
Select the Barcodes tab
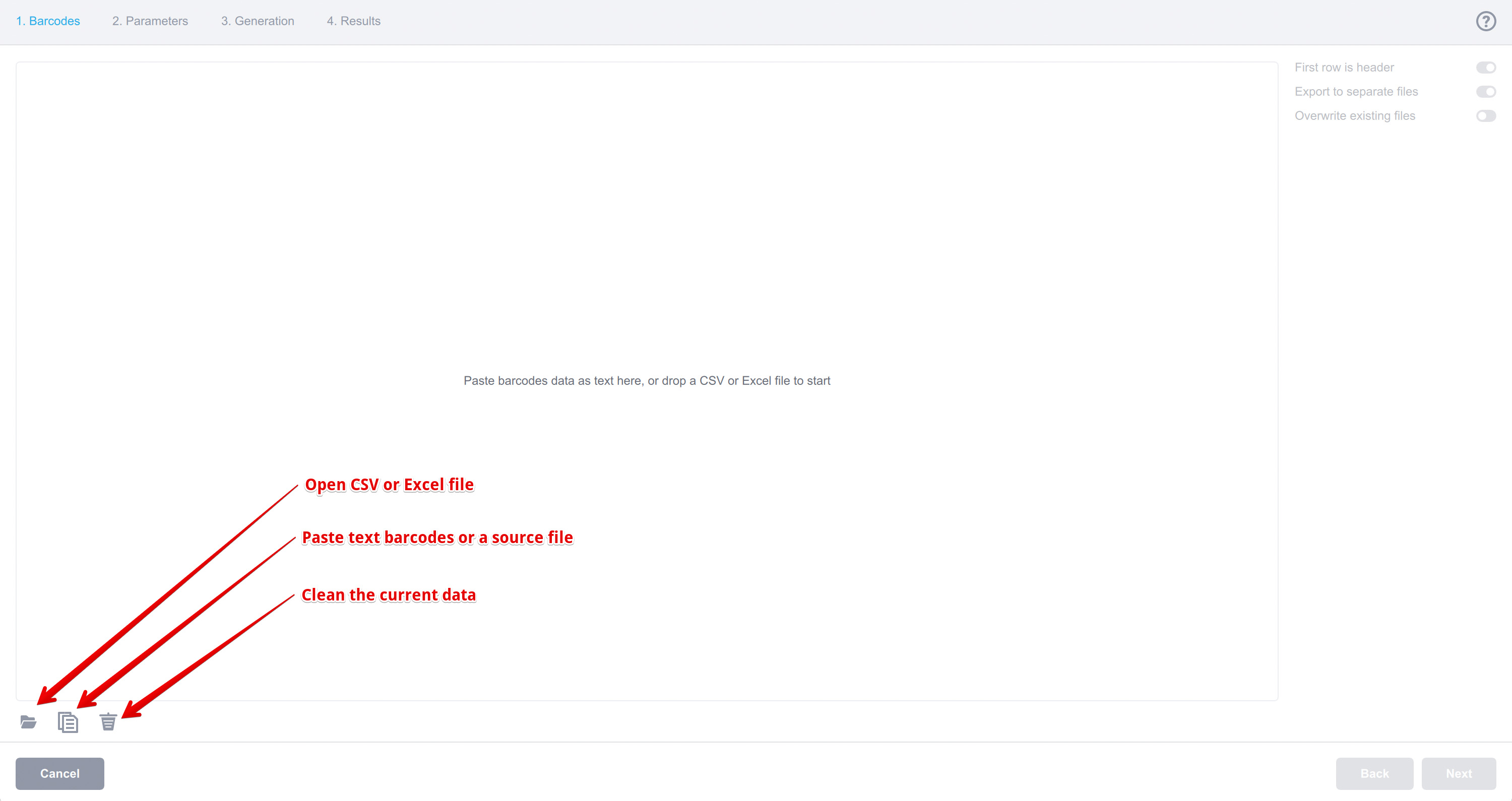(x=48, y=21)
